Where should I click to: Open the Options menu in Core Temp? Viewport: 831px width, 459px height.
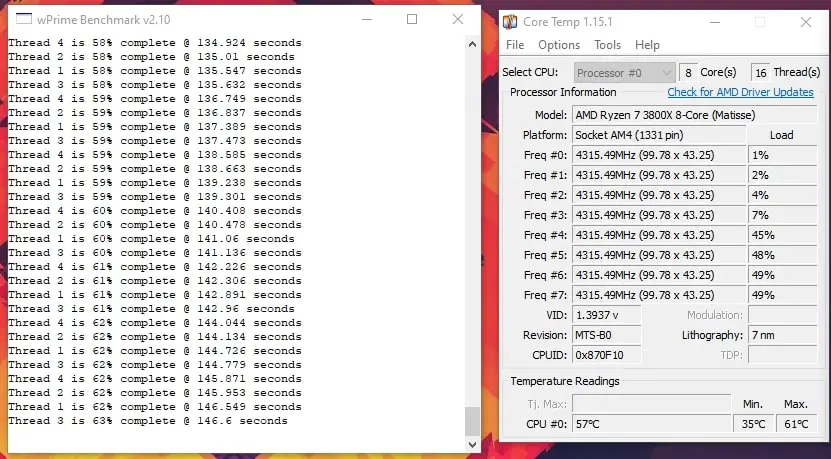pos(559,45)
